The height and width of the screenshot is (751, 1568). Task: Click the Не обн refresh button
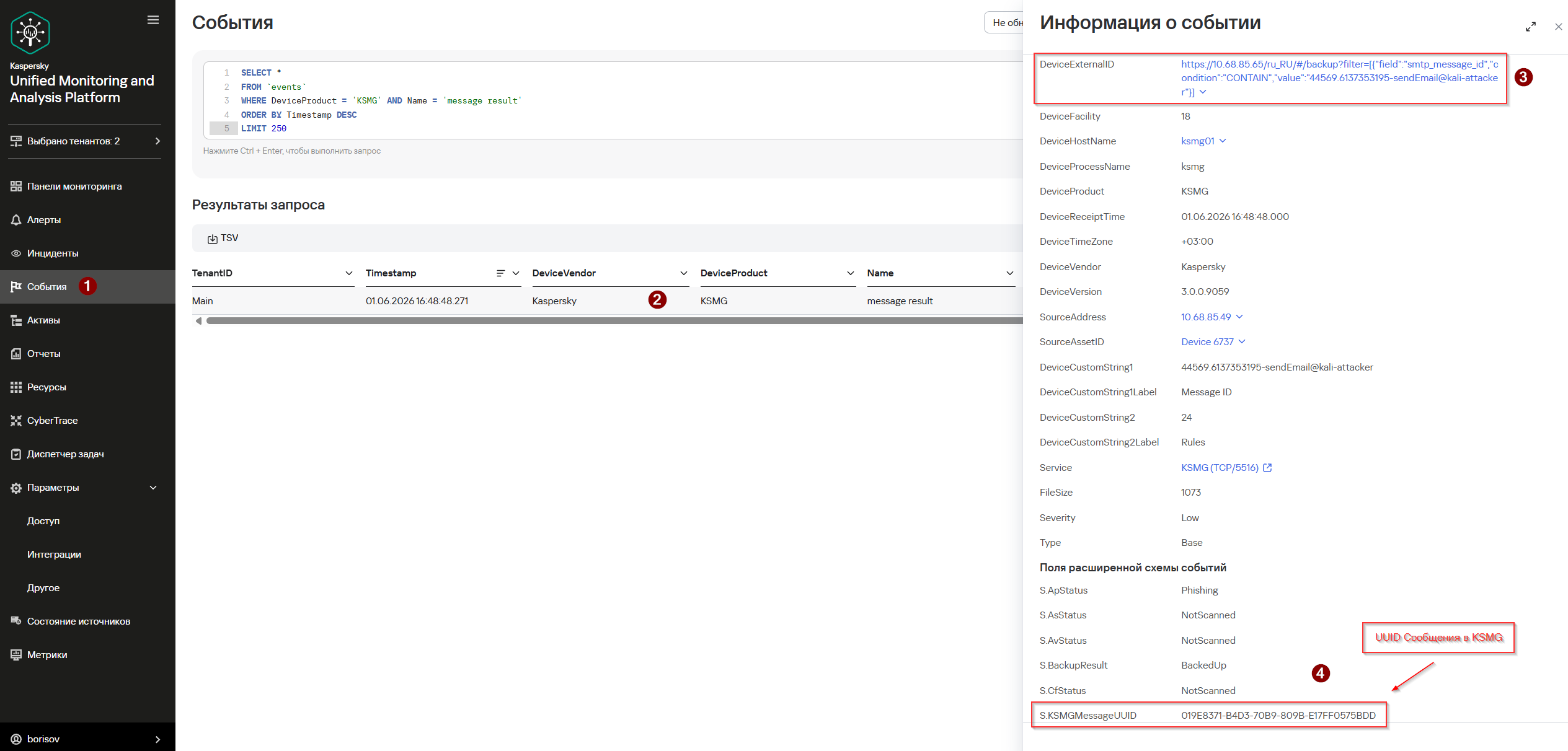pyautogui.click(x=1004, y=23)
